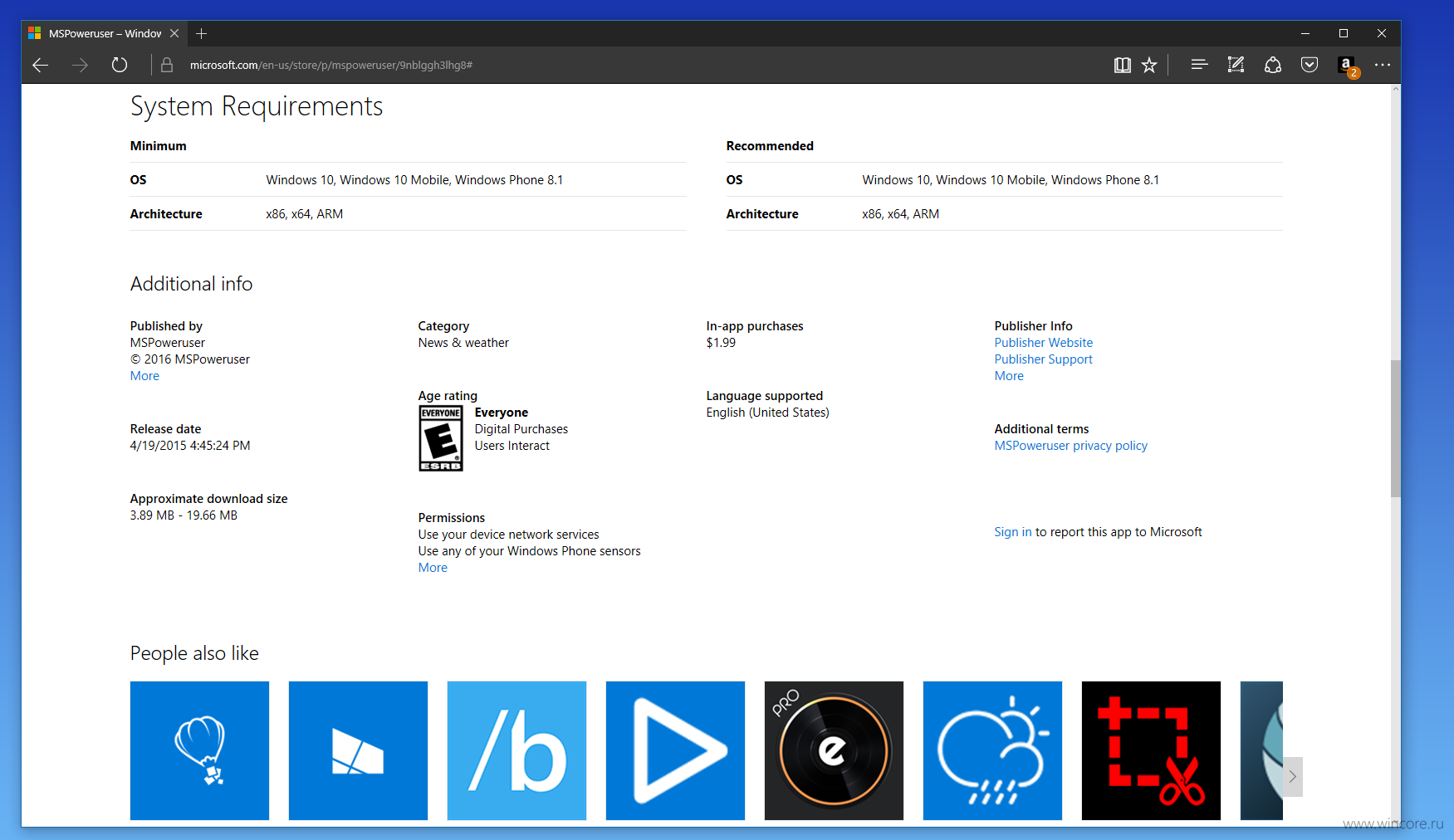The height and width of the screenshot is (840, 1454).
Task: Click More under Publisher Info
Action: coord(1009,376)
